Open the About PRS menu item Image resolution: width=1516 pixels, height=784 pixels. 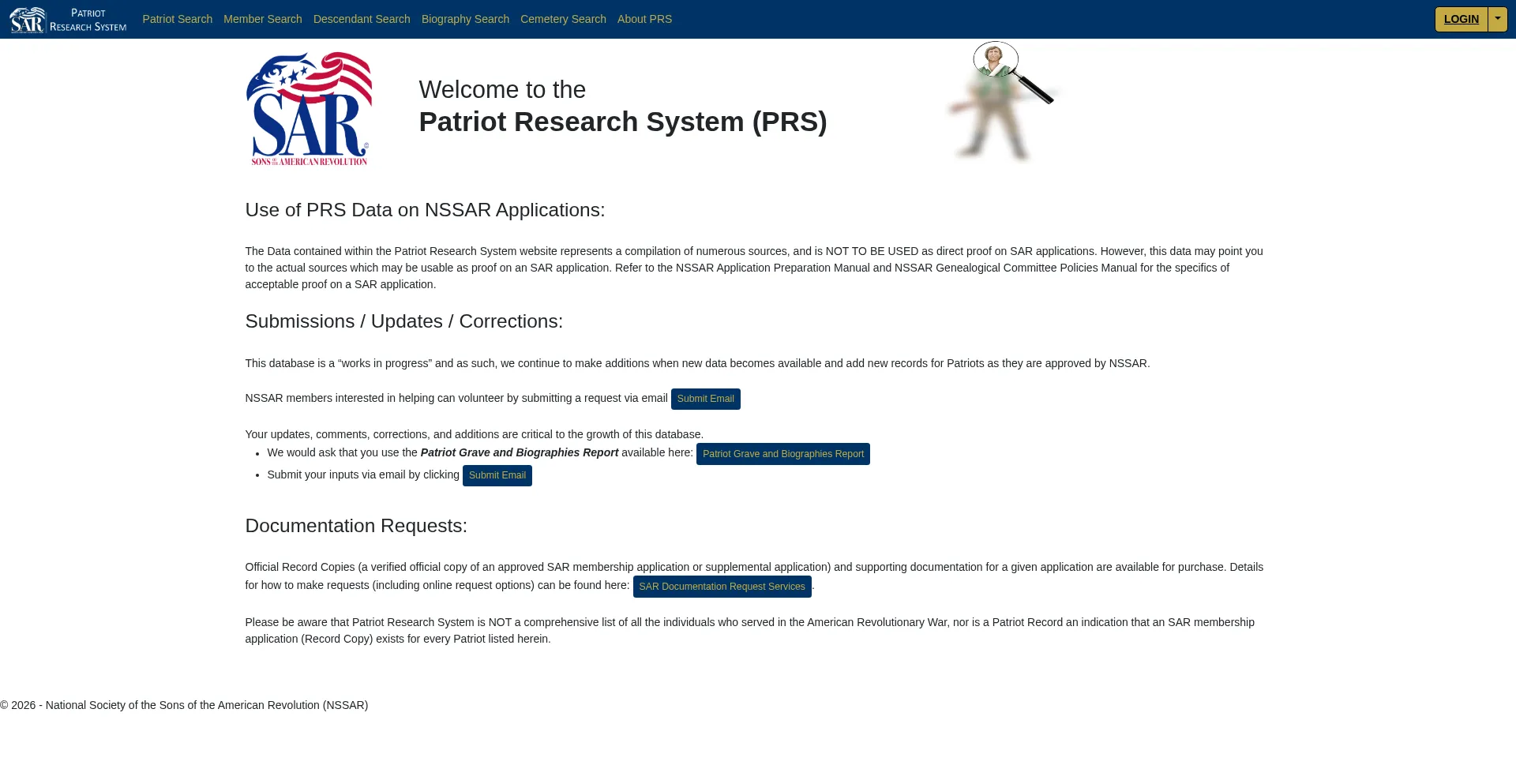pos(645,19)
